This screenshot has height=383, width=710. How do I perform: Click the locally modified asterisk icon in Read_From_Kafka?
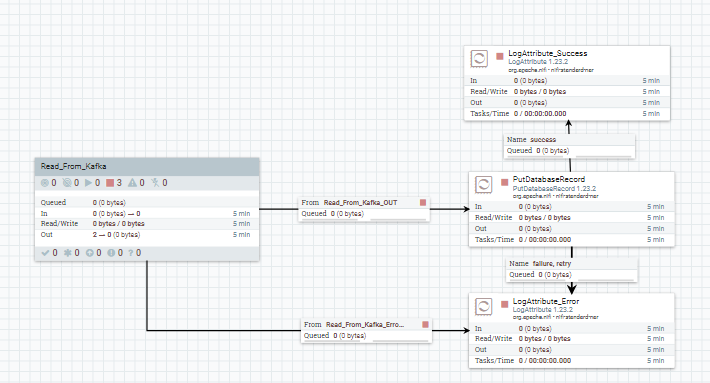67,253
